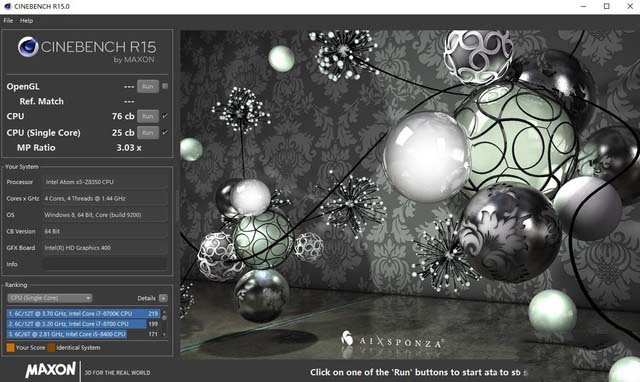Select the Core i5-8400 ranking row
This screenshot has width=640, height=382.
pos(83,334)
